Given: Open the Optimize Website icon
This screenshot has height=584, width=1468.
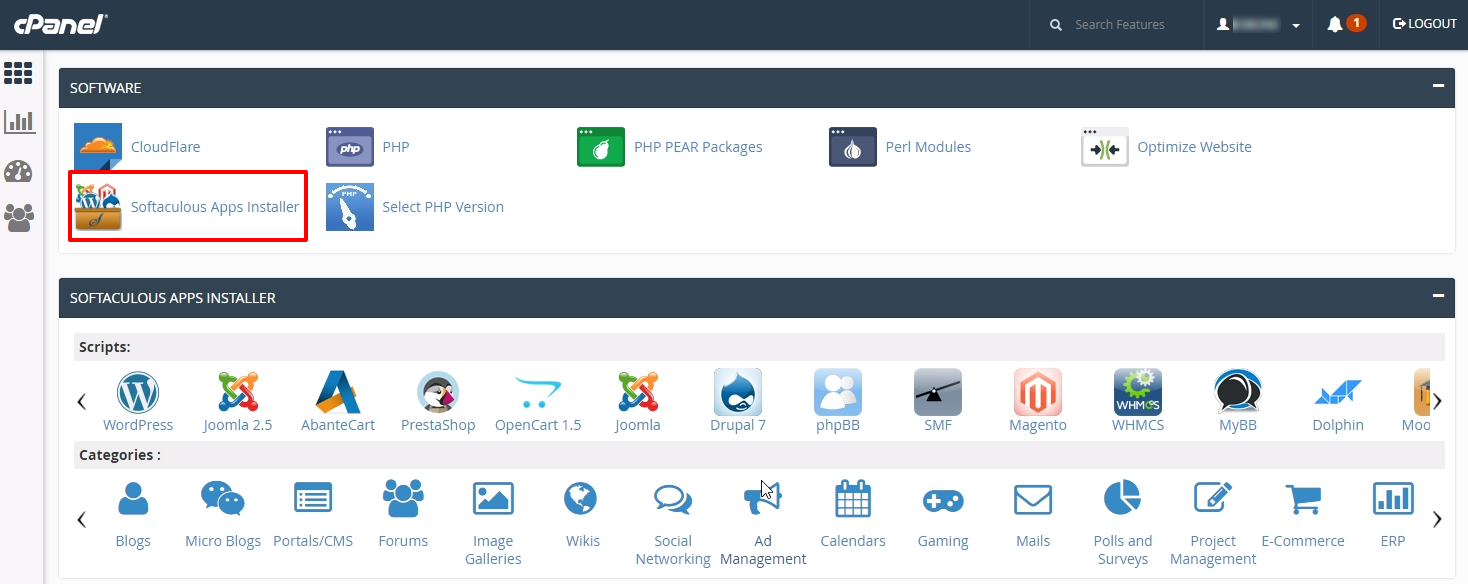Looking at the screenshot, I should click(1105, 147).
